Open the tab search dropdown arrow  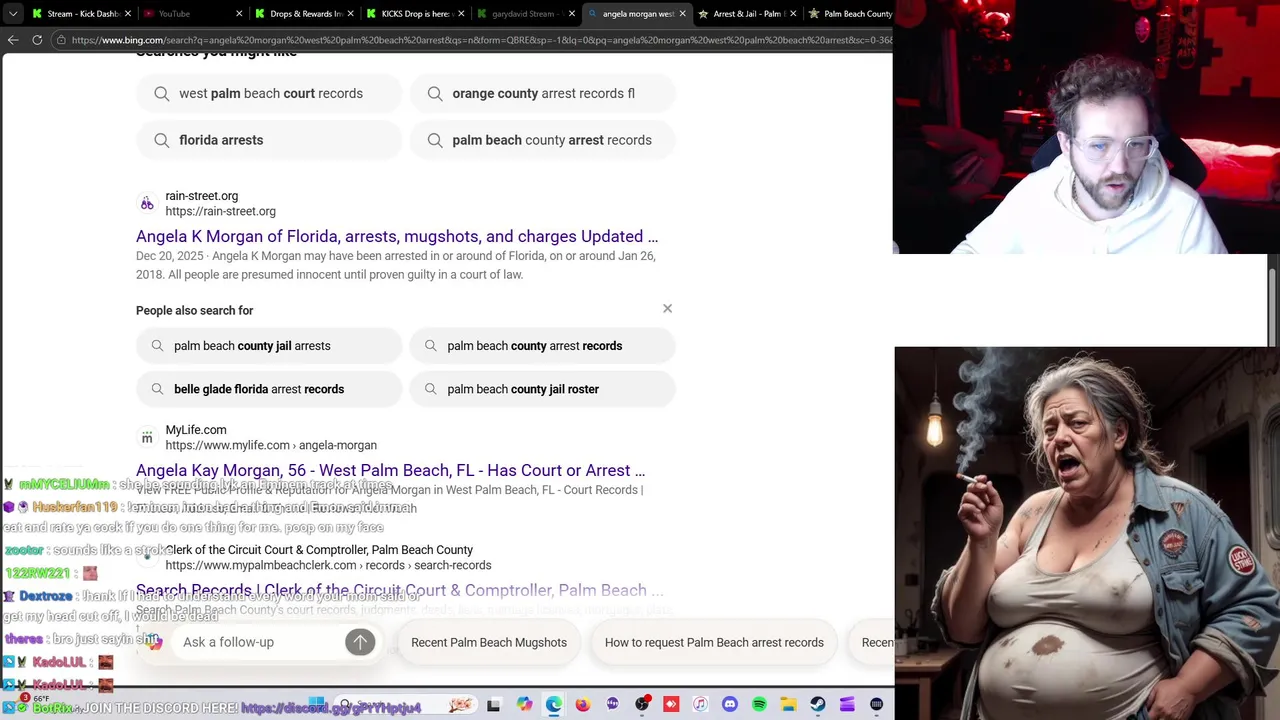13,14
